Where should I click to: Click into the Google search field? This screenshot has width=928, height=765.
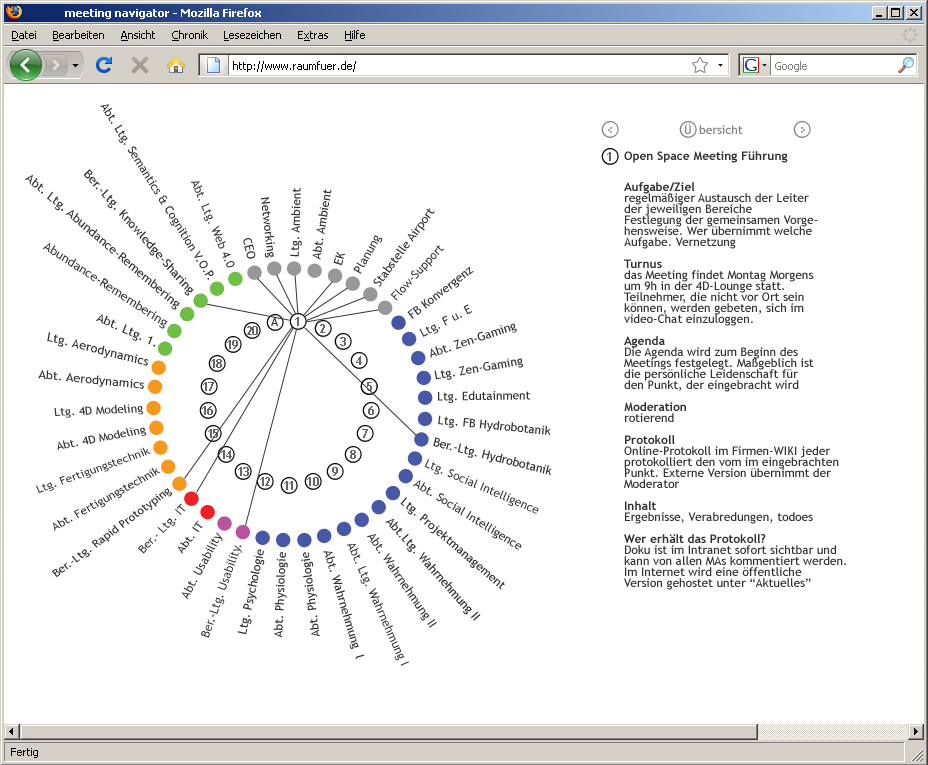pos(830,66)
